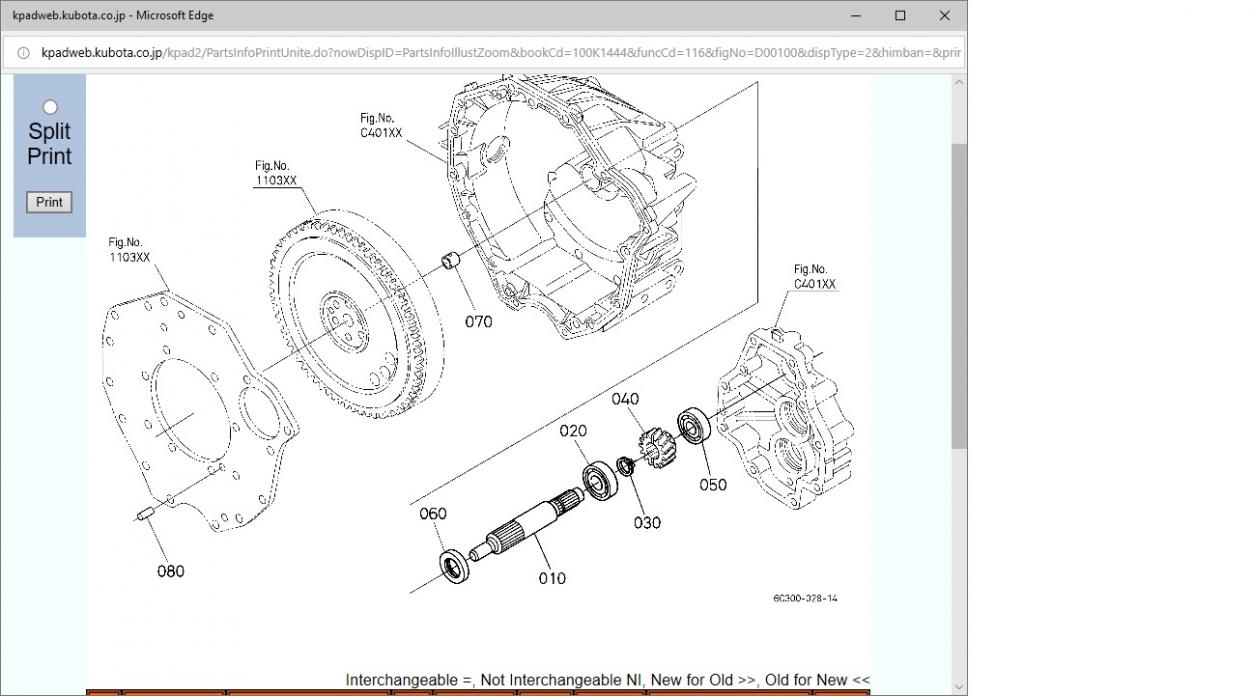The width and height of the screenshot is (1251, 696).
Task: Click drawing number 6C300-328-14 text
Action: pos(805,599)
